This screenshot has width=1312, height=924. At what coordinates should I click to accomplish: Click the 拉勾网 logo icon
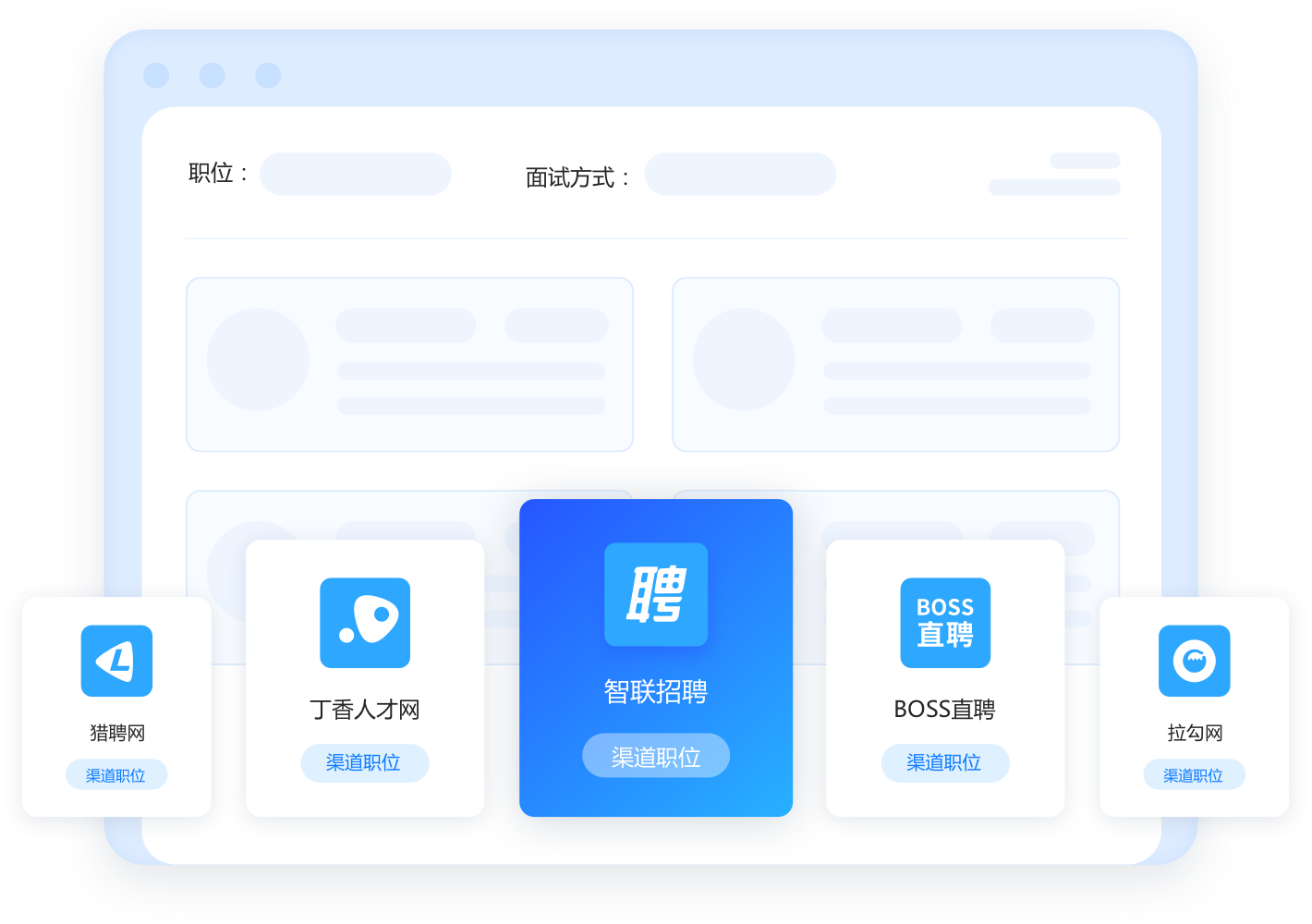(1195, 661)
